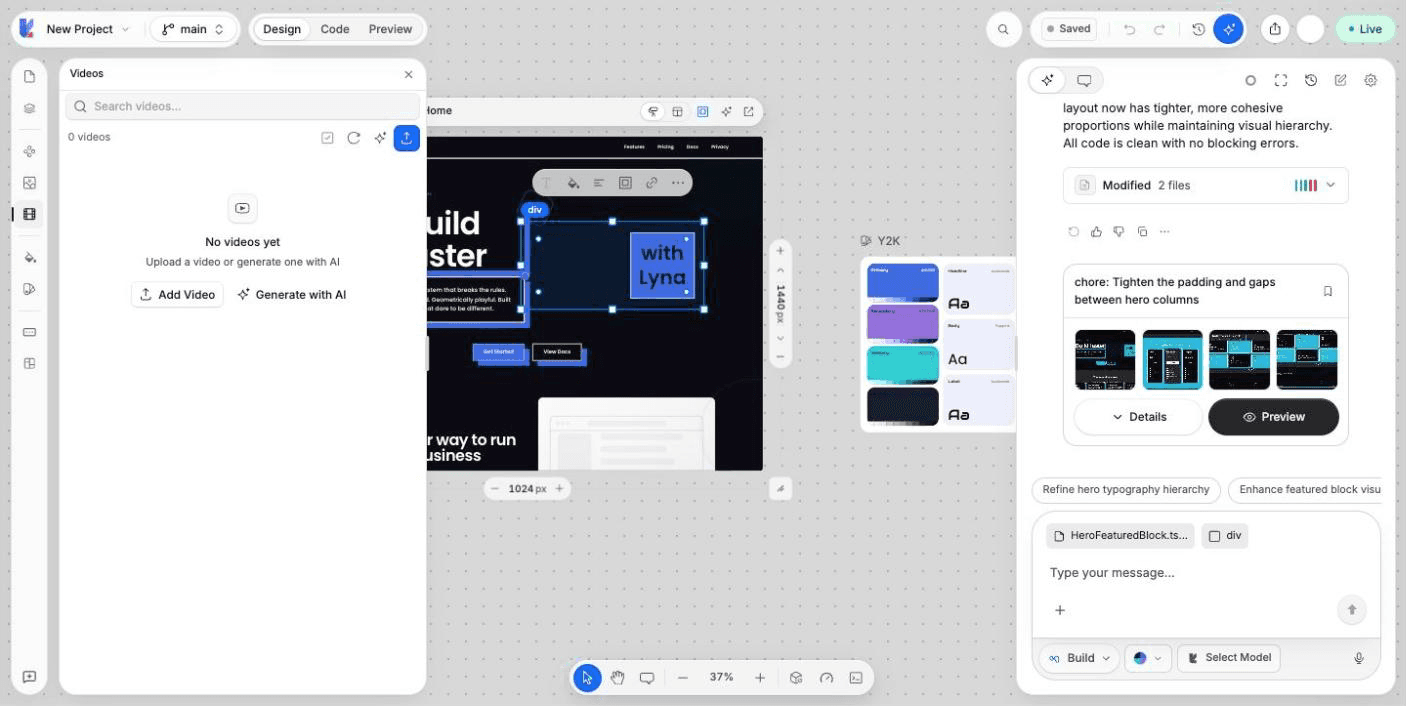Open the theme swatch icon in sidebar
Viewport: 1406px width, 706px height.
pos(29,289)
